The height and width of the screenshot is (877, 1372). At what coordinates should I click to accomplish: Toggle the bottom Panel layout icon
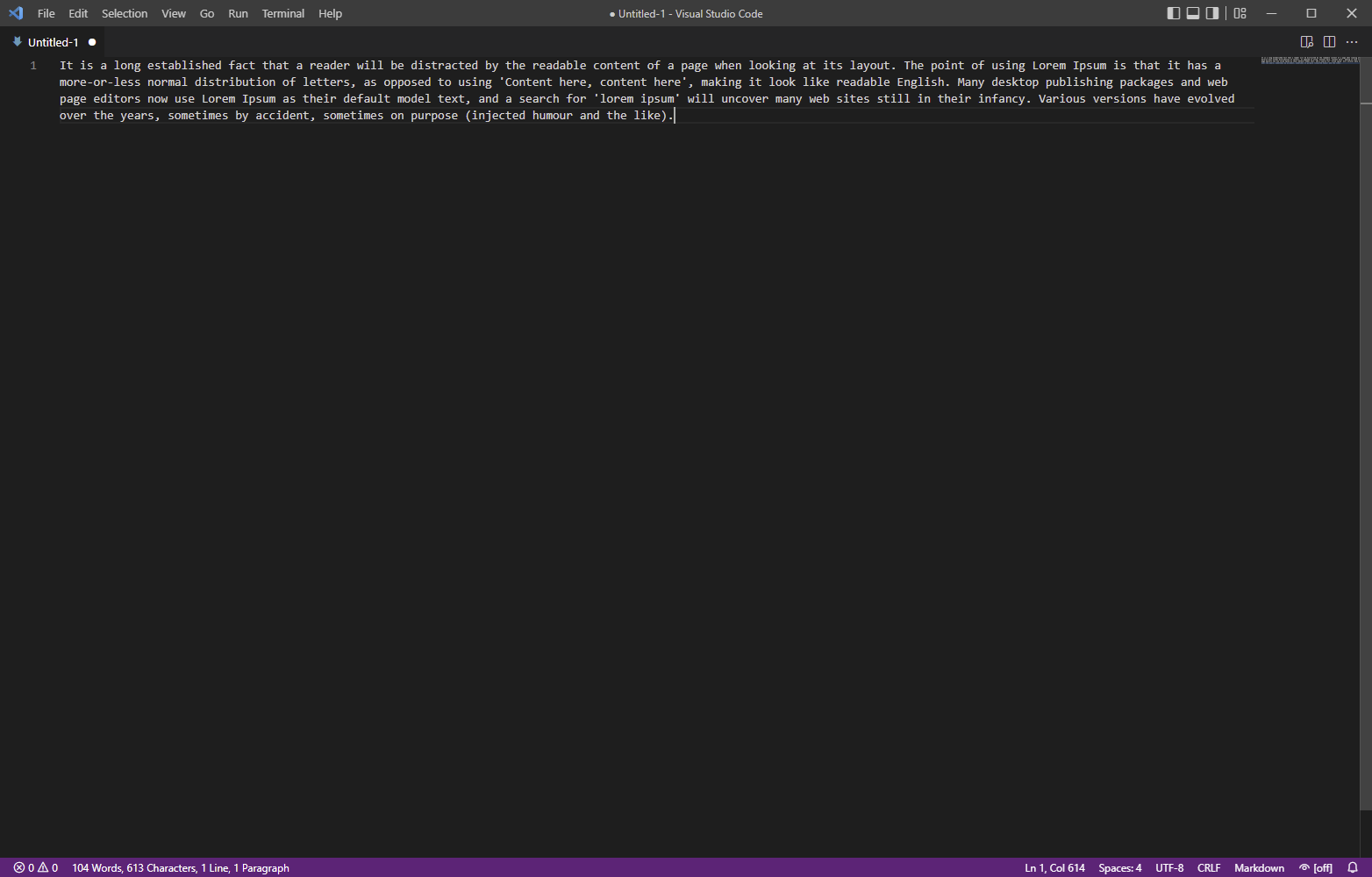tap(1193, 13)
